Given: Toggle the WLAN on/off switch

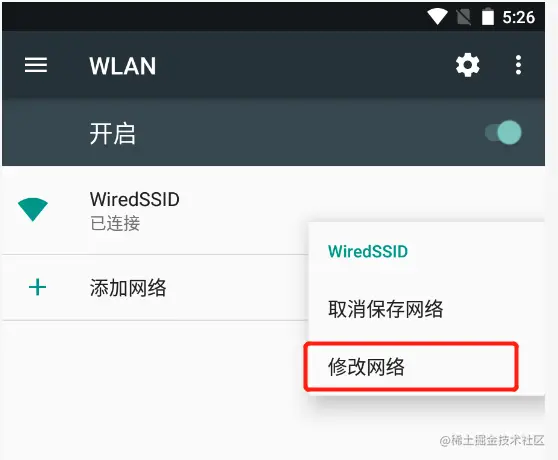Looking at the screenshot, I should point(504,133).
